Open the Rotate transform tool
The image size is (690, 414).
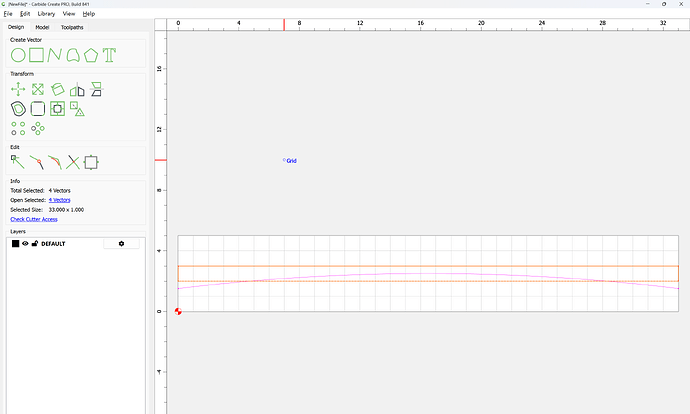click(57, 89)
